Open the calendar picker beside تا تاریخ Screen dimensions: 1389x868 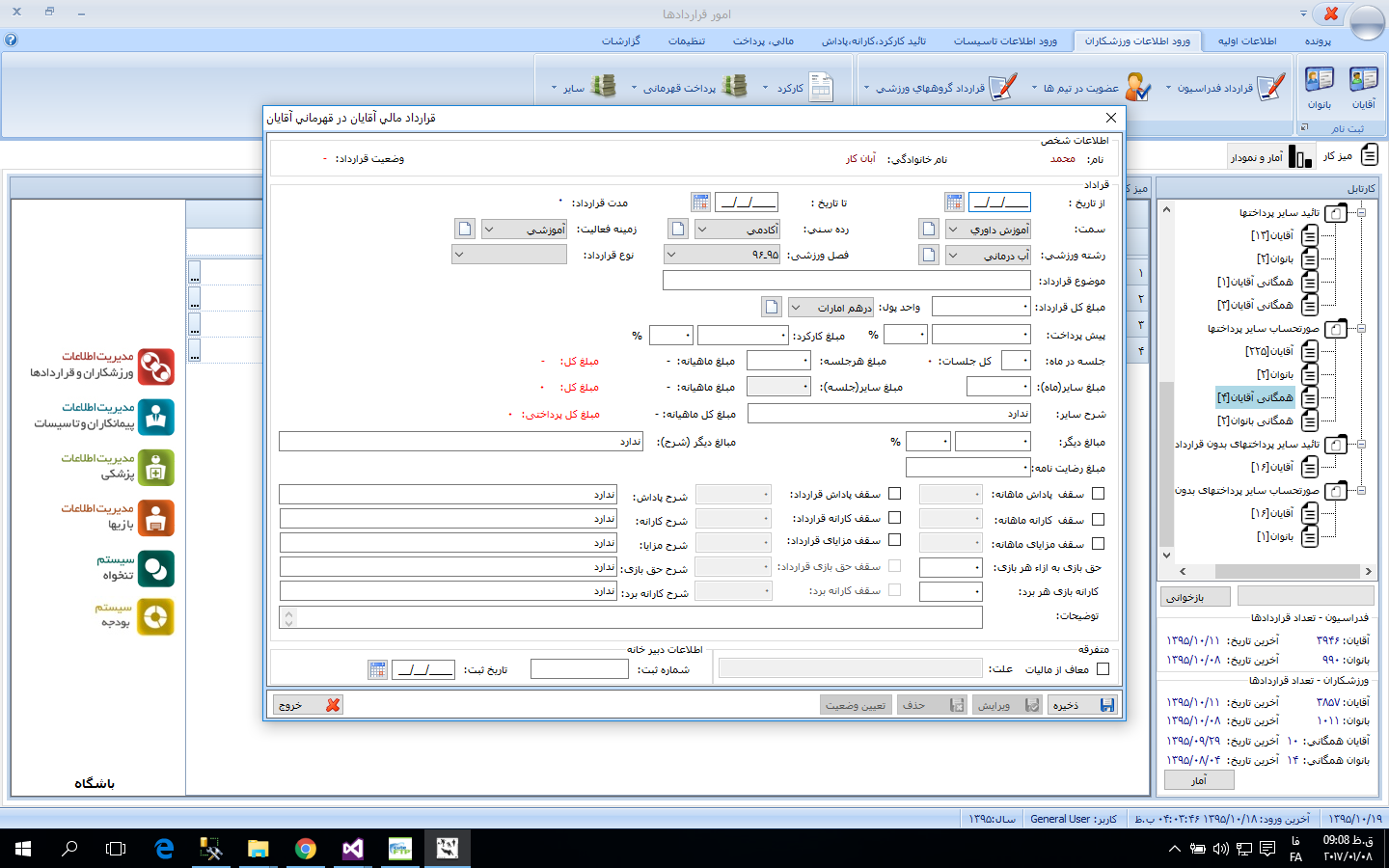(x=701, y=202)
